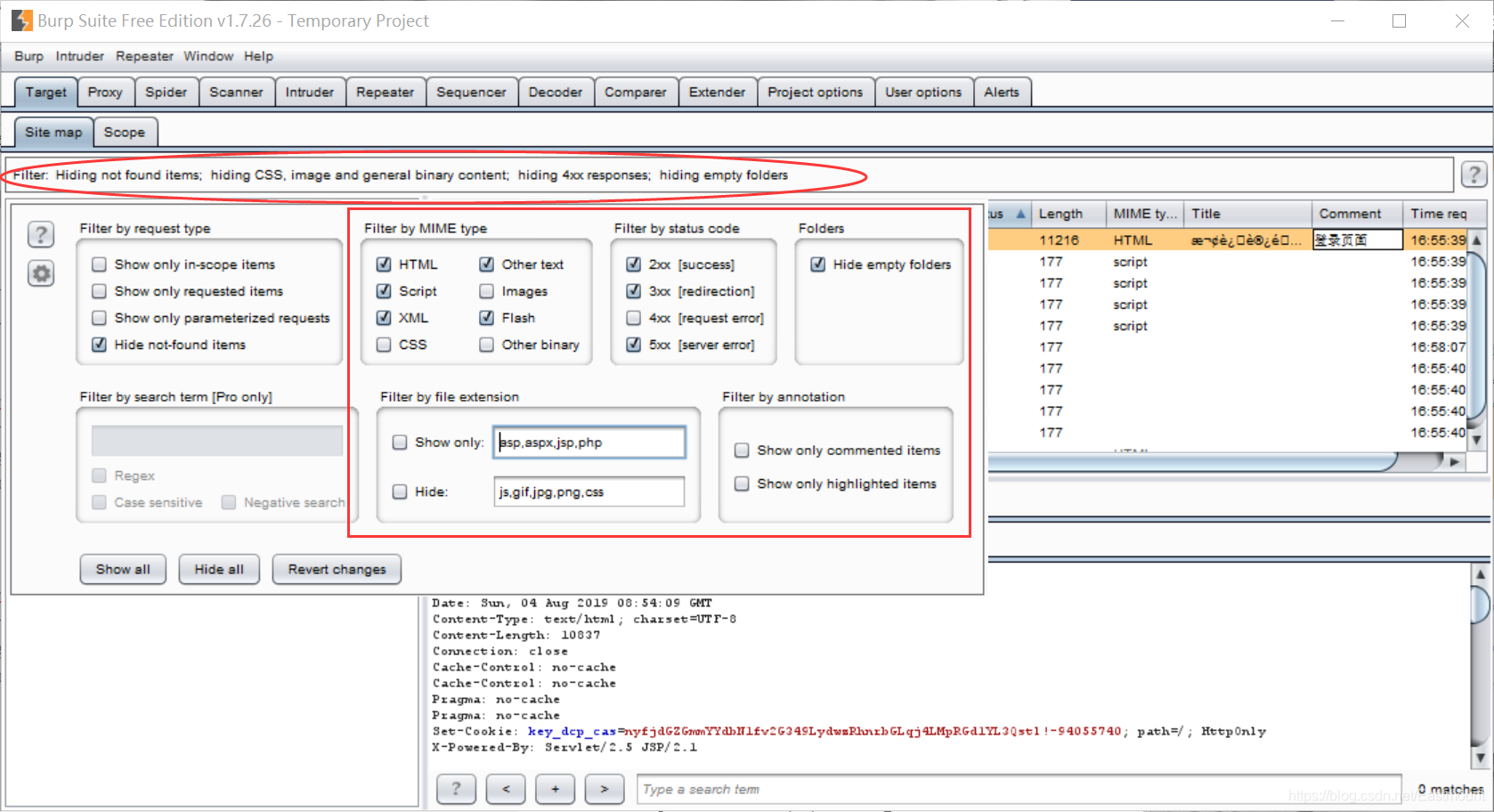Enable Show only file extension filter
Screen dimensions: 1494x812
400,443
